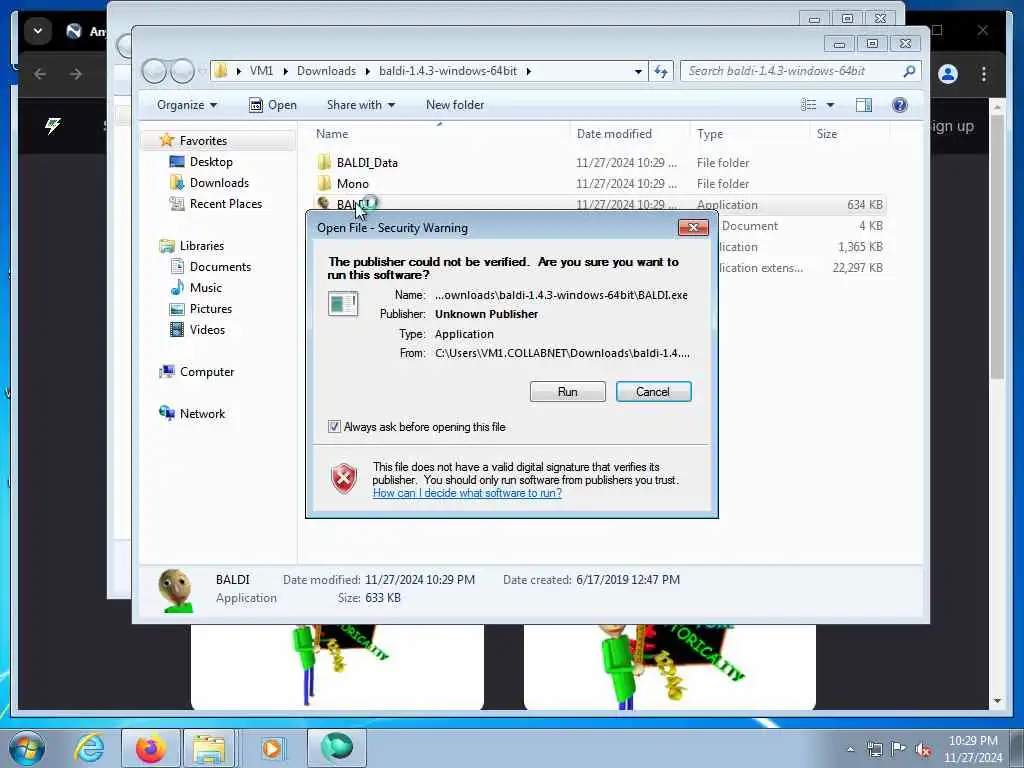
Task: Click the refresh button beside address bar
Action: coord(661,71)
